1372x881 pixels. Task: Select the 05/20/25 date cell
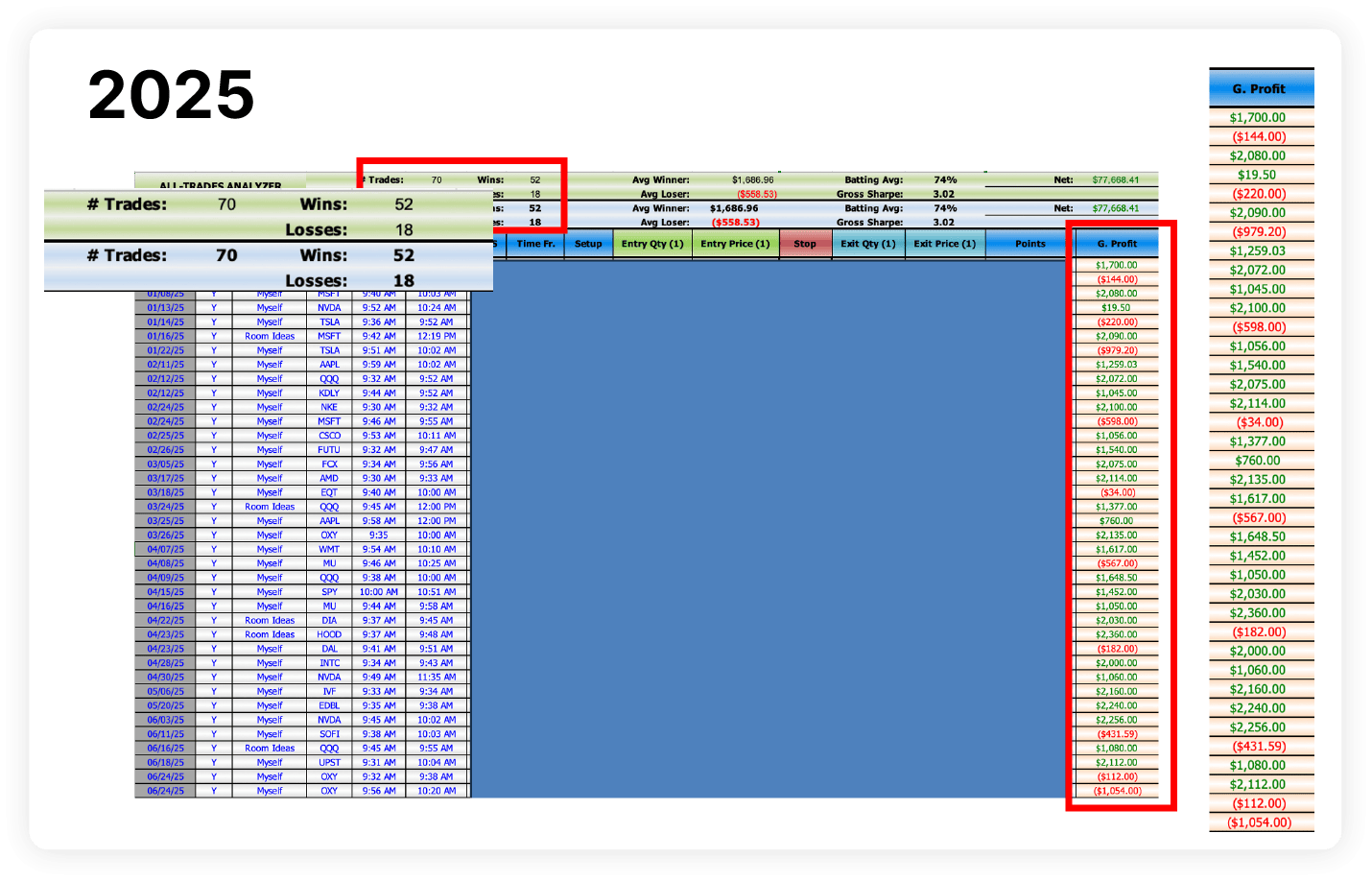(x=165, y=705)
